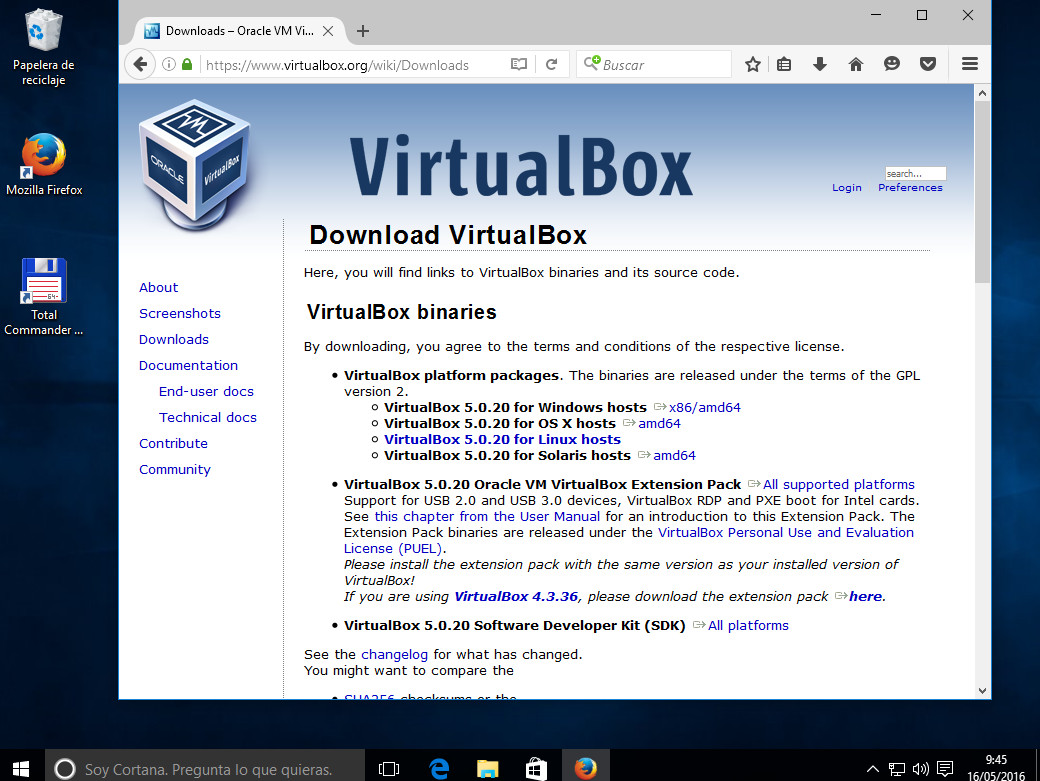Viewport: 1040px width, 781px height.
Task: Download Solaris hosts amd64 package
Action: click(675, 455)
